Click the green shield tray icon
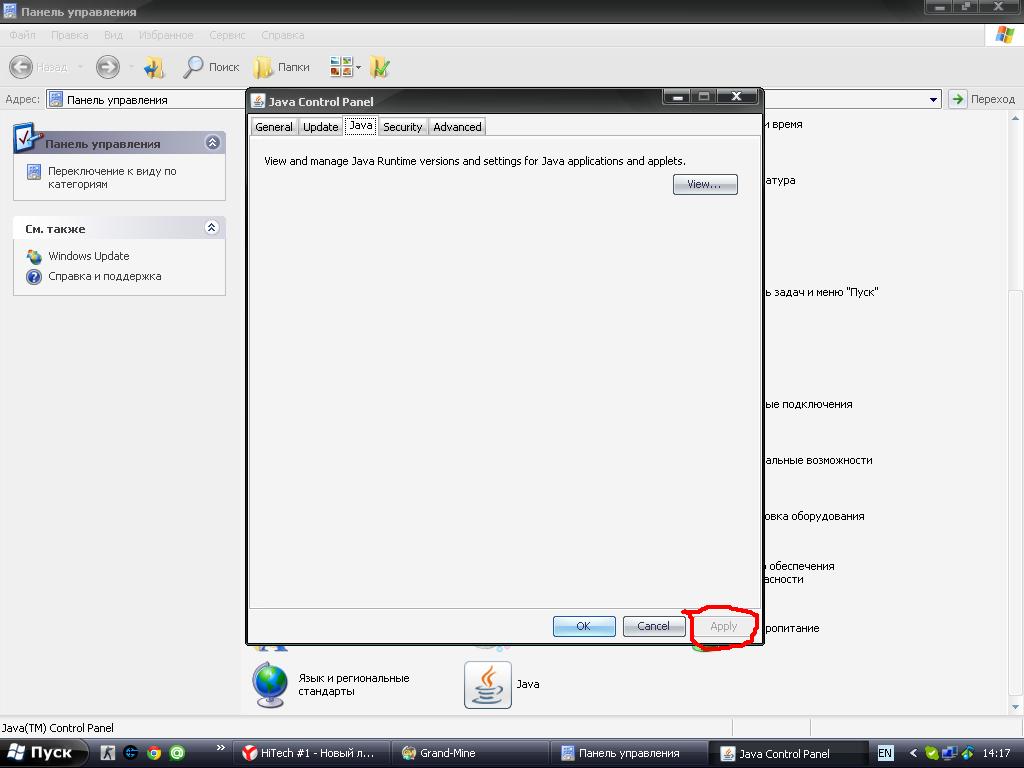 pyautogui.click(x=932, y=754)
